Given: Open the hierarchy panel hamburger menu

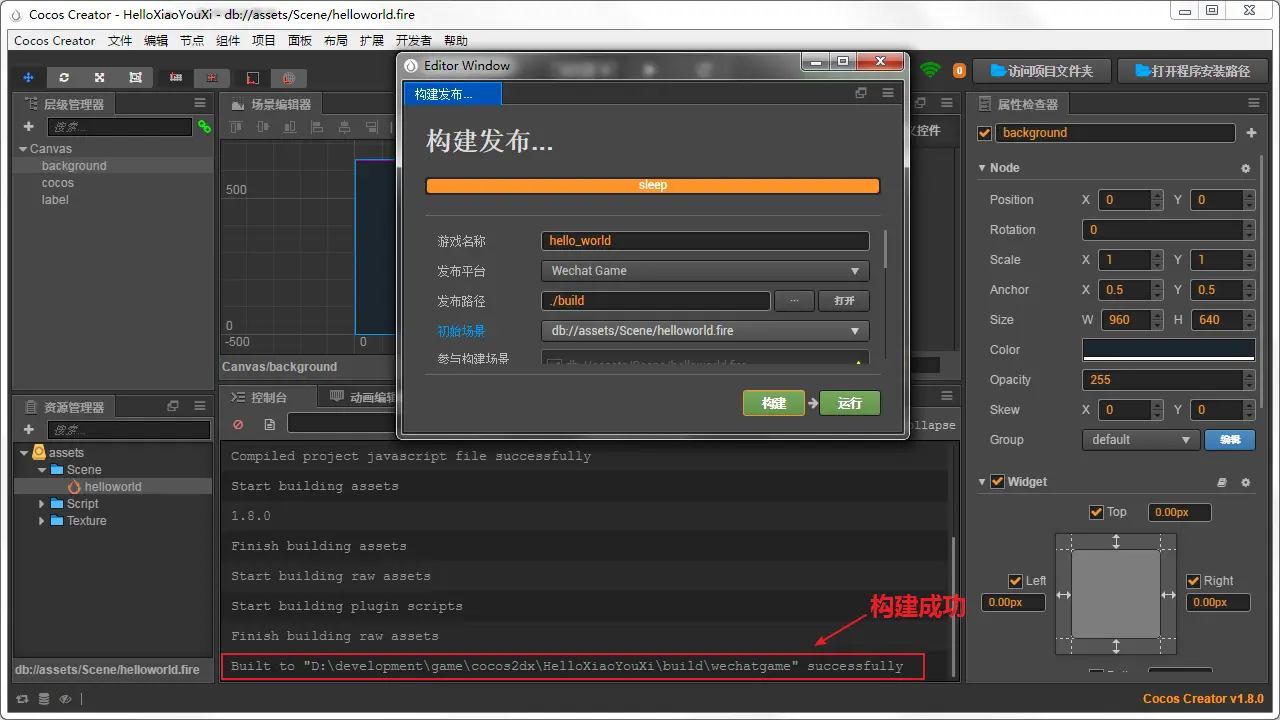Looking at the screenshot, I should (200, 104).
